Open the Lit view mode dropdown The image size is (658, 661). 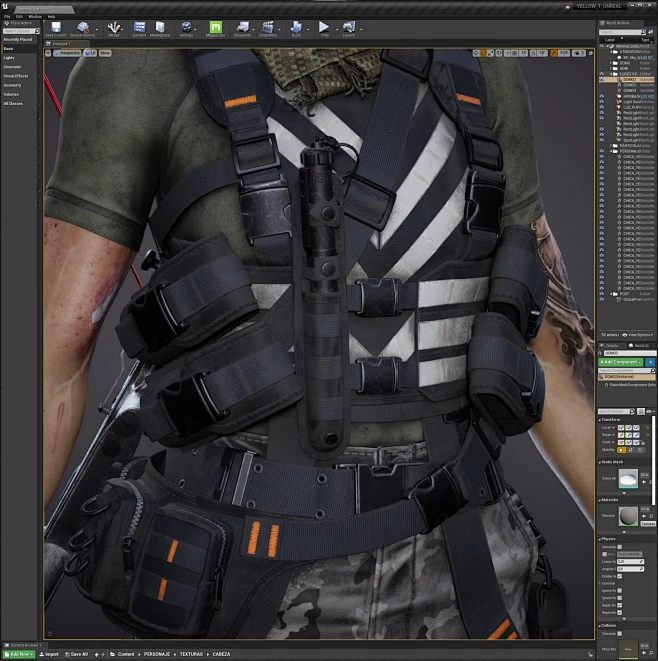90,53
